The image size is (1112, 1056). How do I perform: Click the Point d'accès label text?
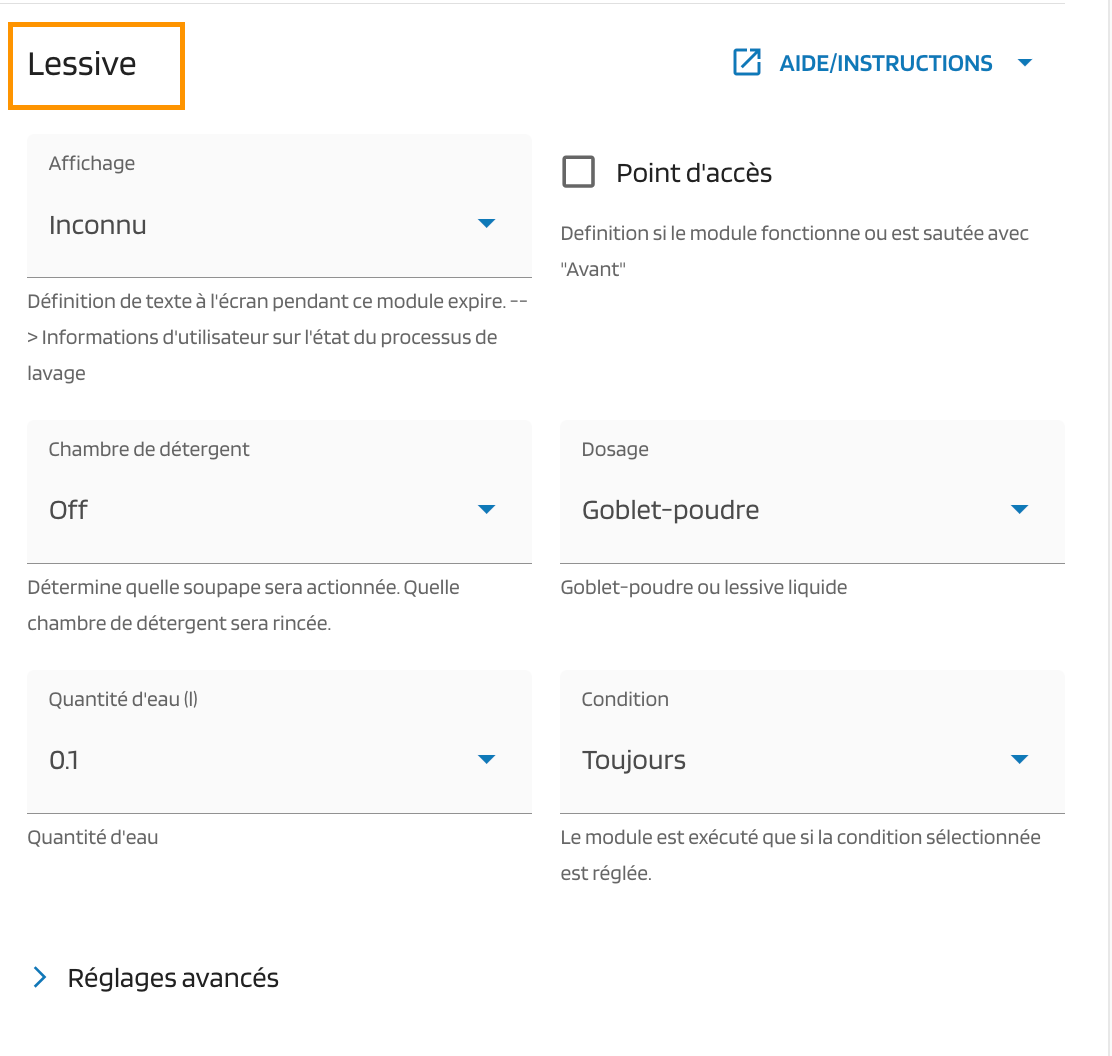[x=694, y=173]
